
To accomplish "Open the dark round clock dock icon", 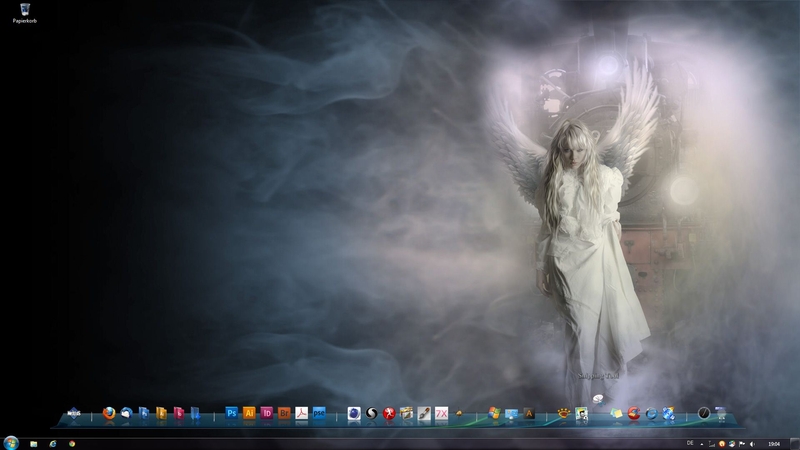I will [704, 413].
